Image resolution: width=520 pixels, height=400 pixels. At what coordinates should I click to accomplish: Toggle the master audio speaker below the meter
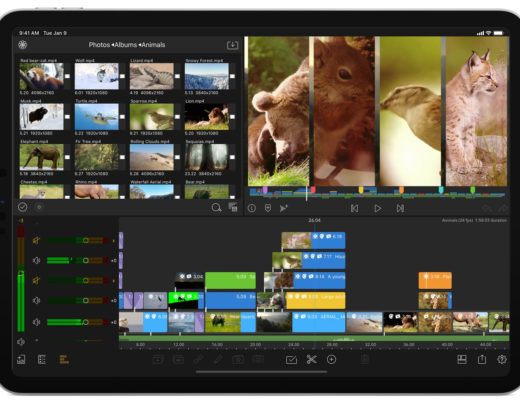21,342
